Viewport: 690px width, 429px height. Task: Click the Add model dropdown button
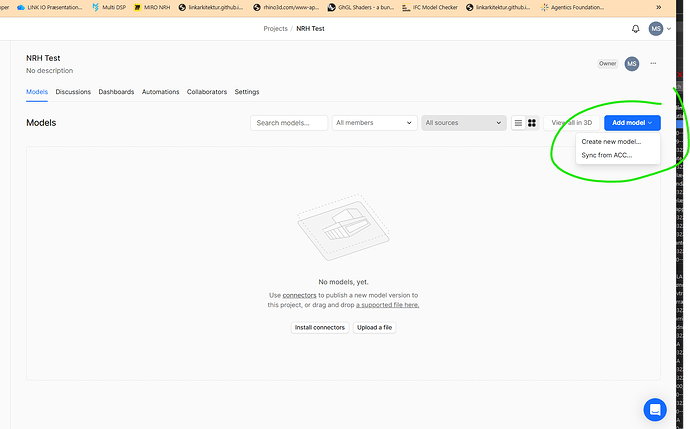point(632,123)
